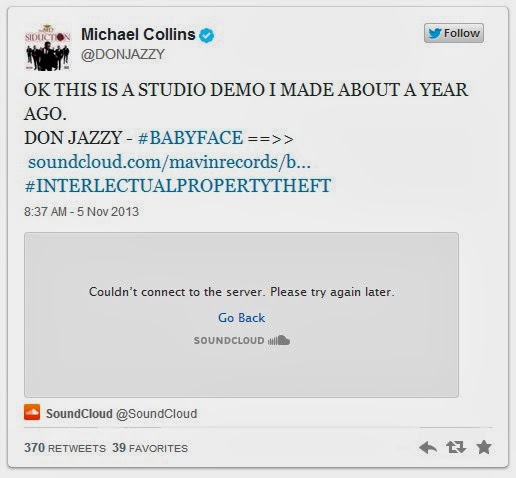Click the SoundCloud cloud logo in embed

coord(279,340)
